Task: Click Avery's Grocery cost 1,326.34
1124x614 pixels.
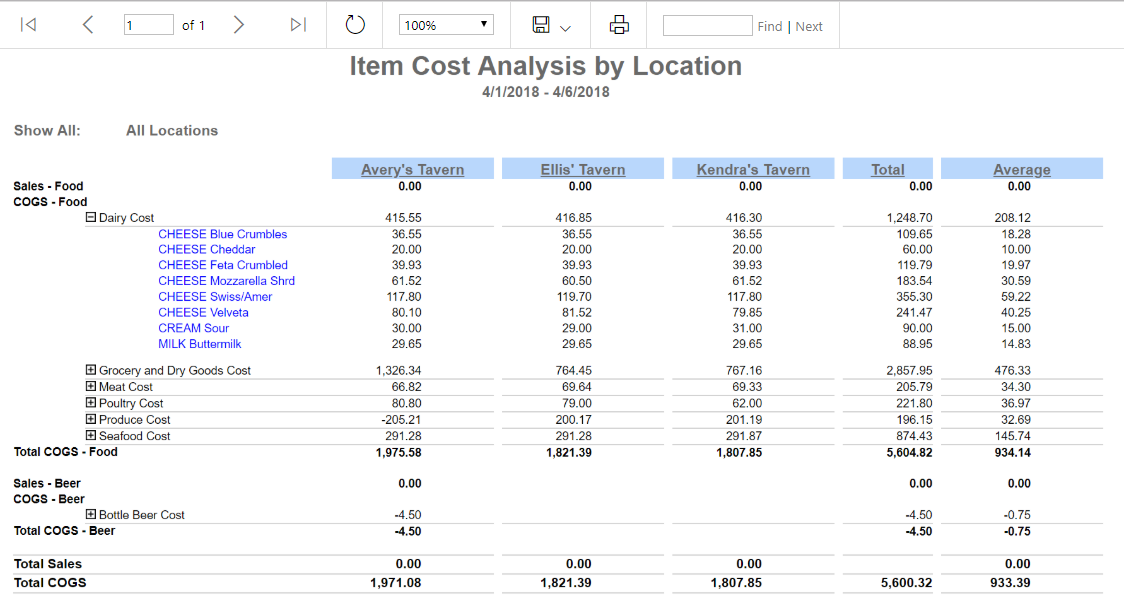Action: (x=399, y=370)
